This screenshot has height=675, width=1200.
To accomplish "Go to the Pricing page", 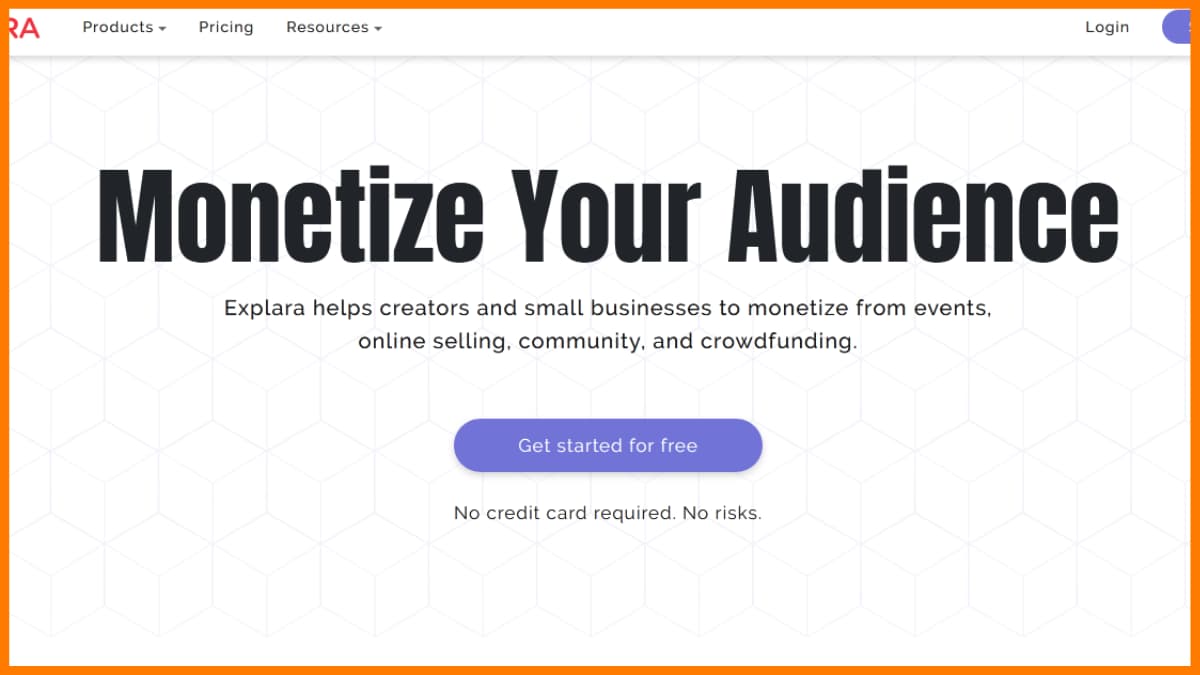I will tap(226, 27).
